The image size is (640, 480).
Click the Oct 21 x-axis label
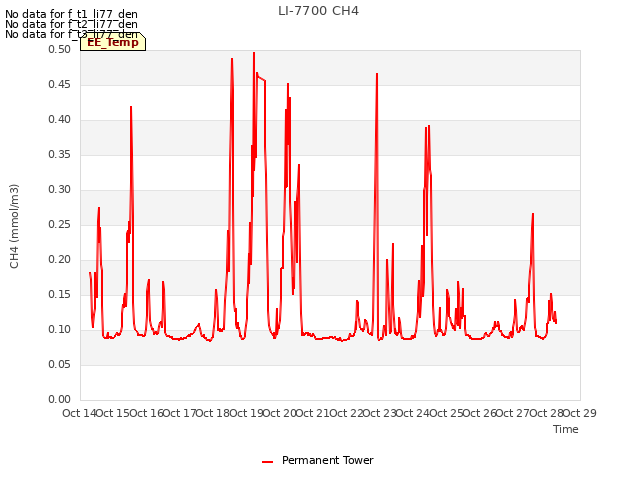(313, 413)
